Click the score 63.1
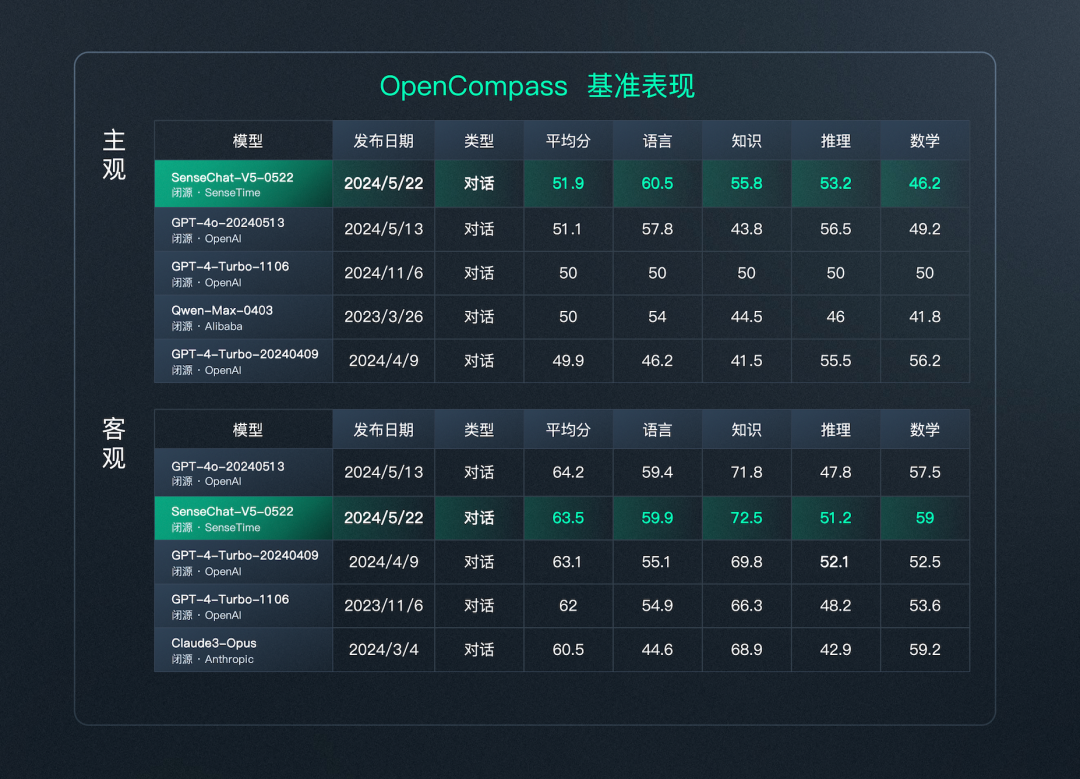This screenshot has width=1080, height=779. tap(567, 562)
